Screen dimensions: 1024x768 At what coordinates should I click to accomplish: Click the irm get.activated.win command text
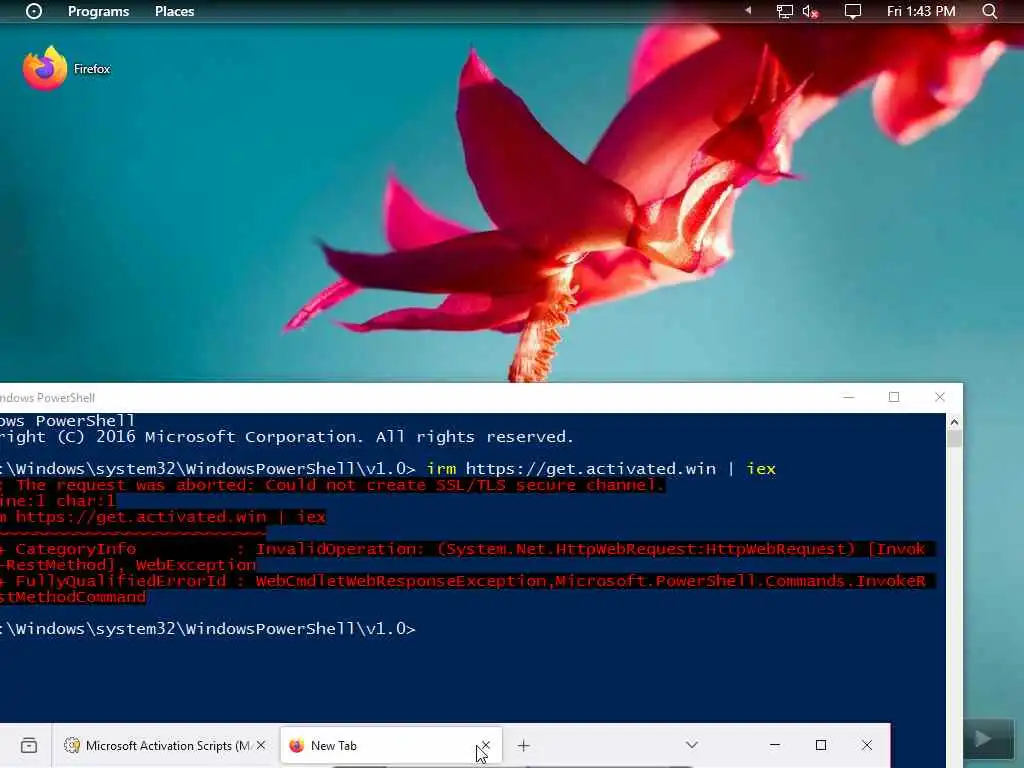[601, 469]
